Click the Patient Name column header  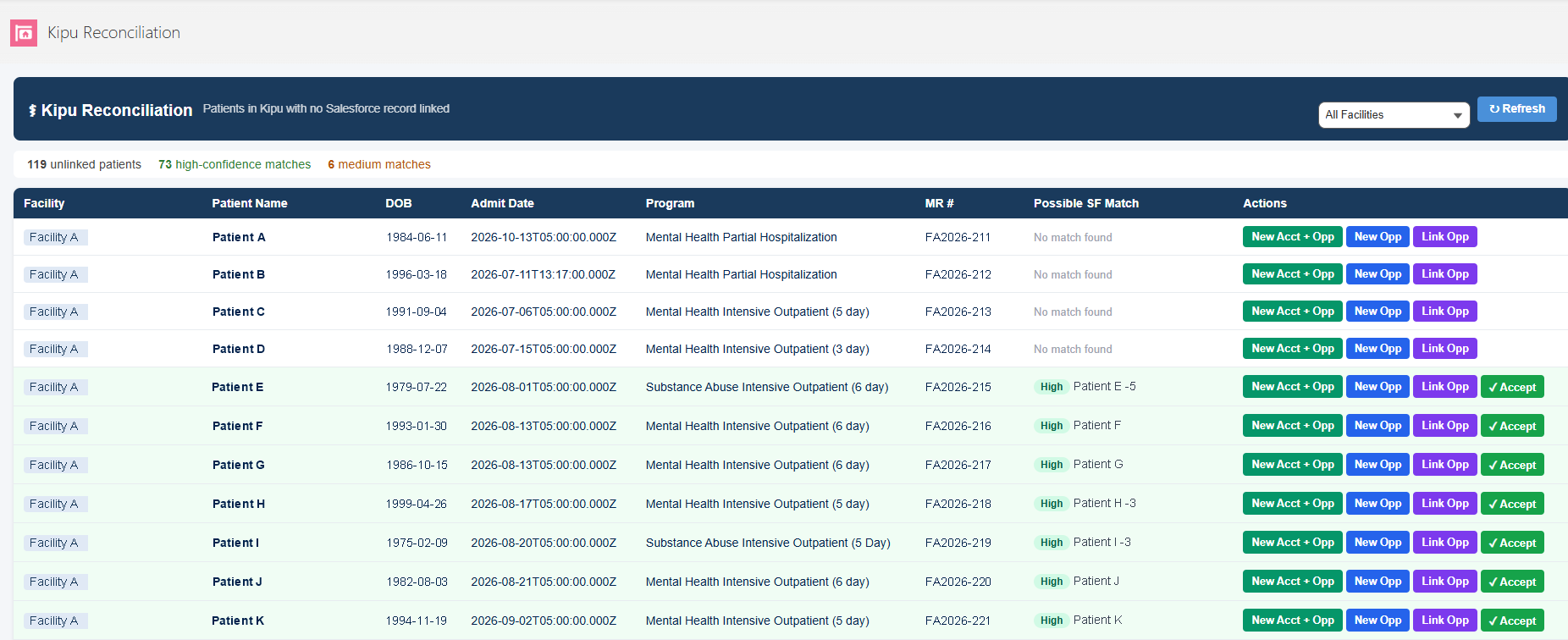(250, 203)
